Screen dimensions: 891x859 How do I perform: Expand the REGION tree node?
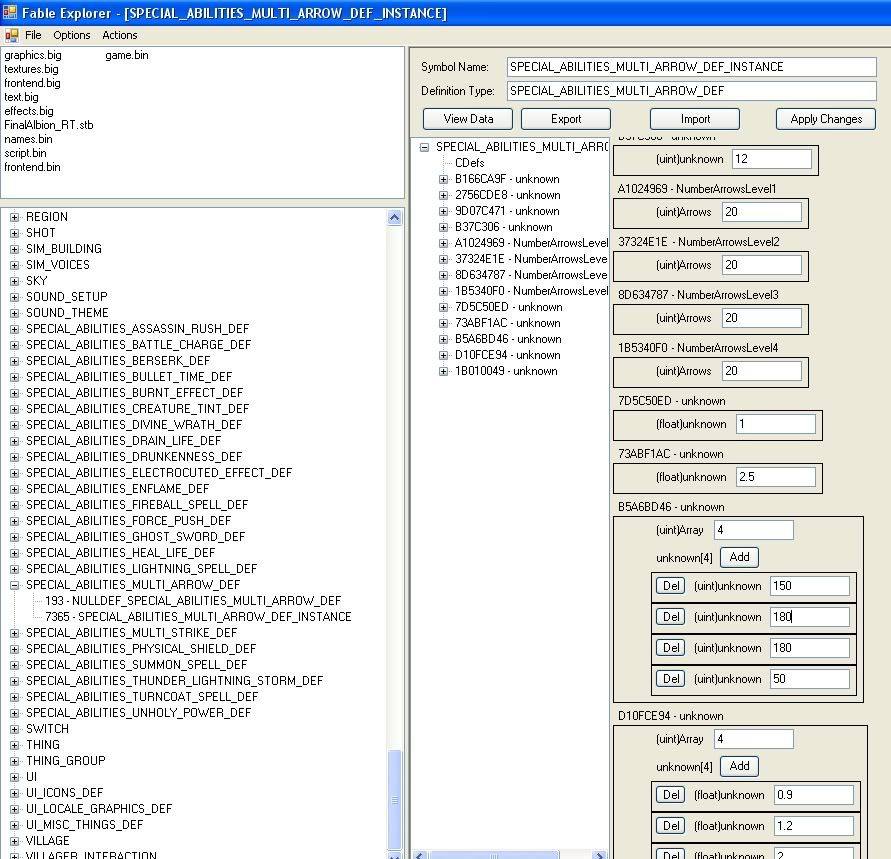(15, 217)
